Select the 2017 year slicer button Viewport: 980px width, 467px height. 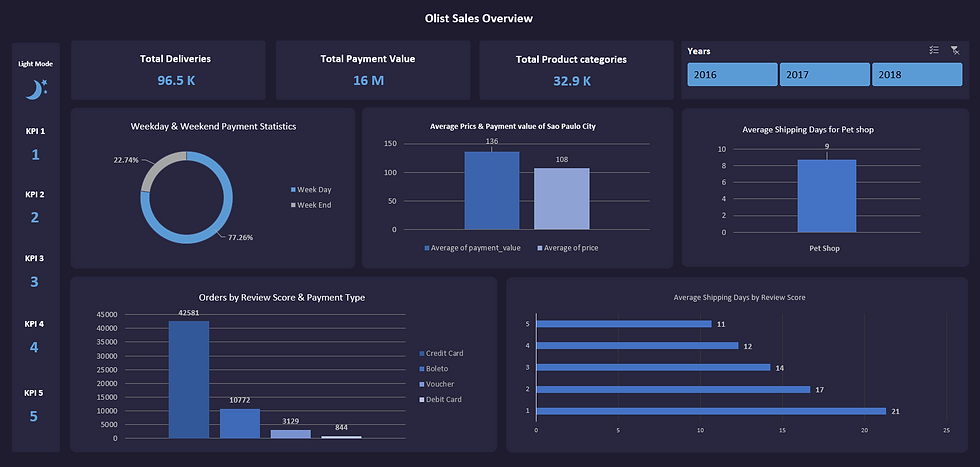click(x=824, y=74)
